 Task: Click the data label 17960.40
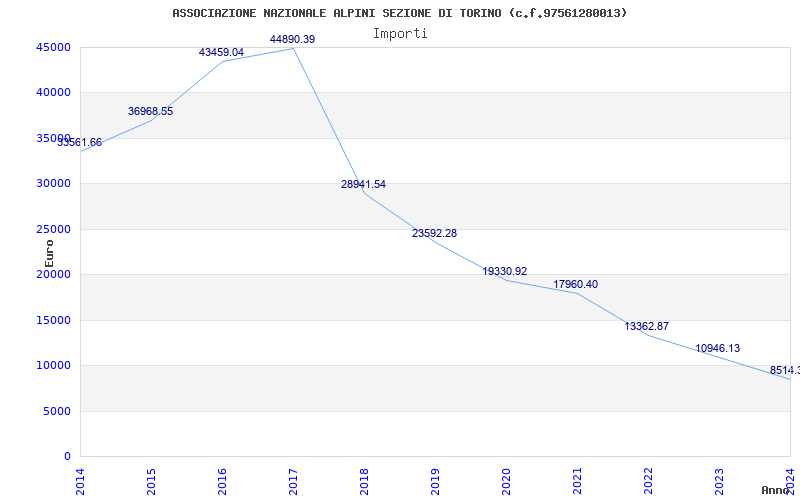pyautogui.click(x=576, y=284)
